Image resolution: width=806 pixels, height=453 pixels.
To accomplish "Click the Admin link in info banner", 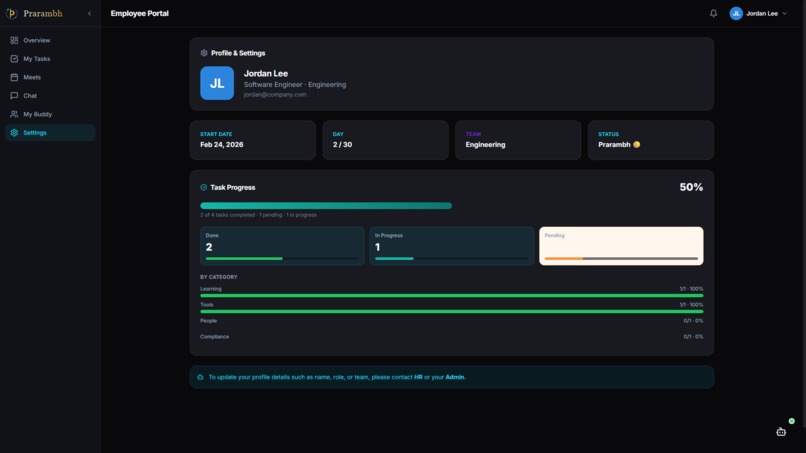I will 454,377.
